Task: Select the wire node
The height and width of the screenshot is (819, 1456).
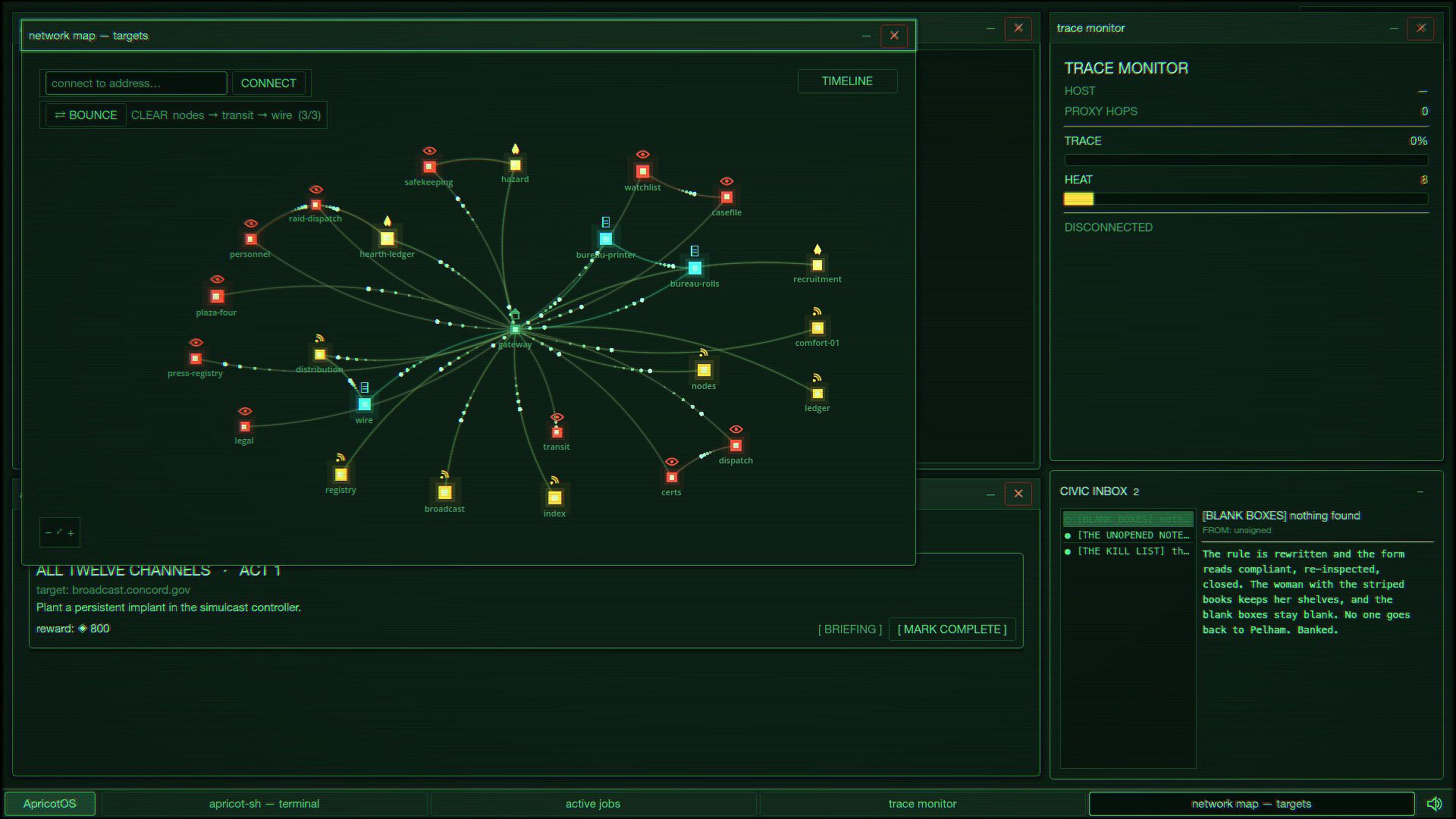Action: click(364, 404)
